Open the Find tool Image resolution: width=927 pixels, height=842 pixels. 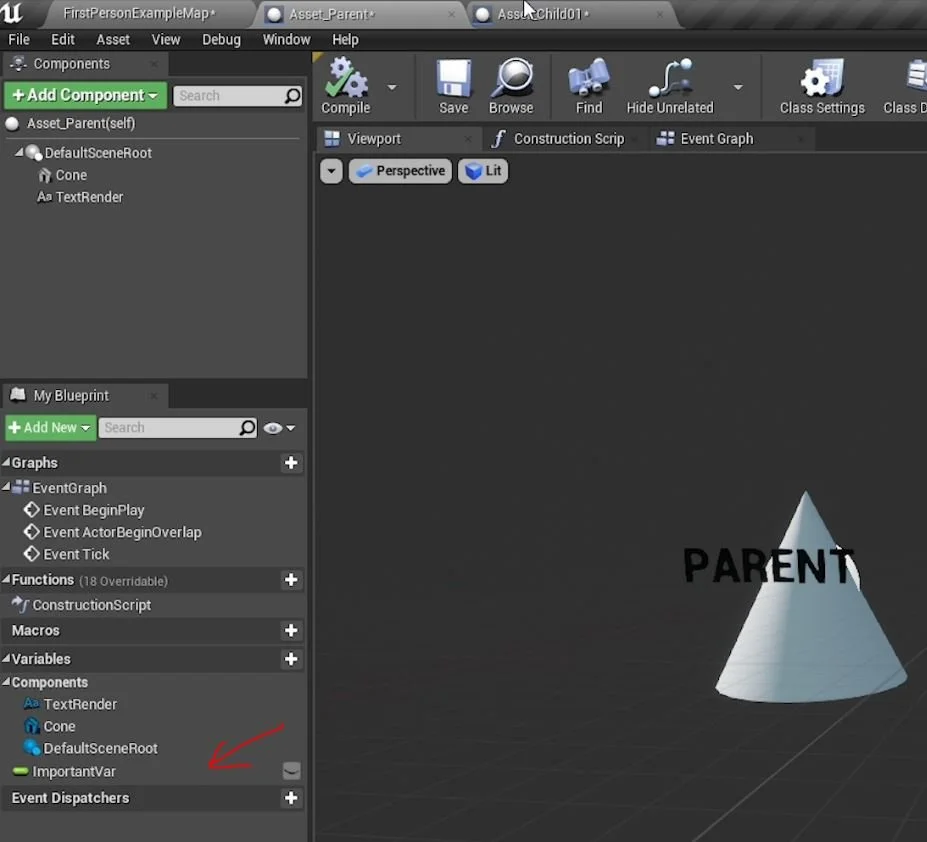click(x=587, y=85)
